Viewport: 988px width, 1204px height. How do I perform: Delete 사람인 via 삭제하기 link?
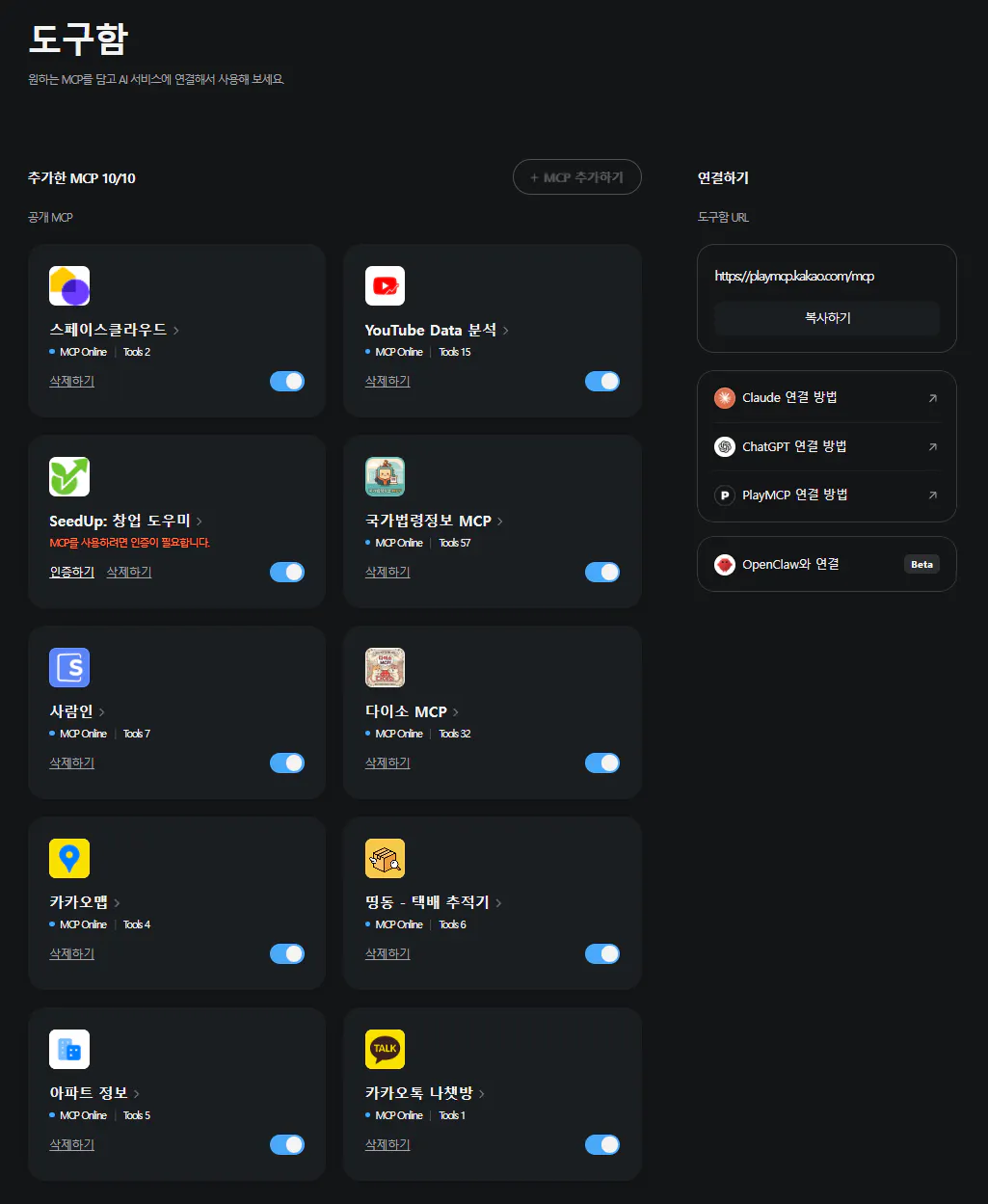pos(72,763)
